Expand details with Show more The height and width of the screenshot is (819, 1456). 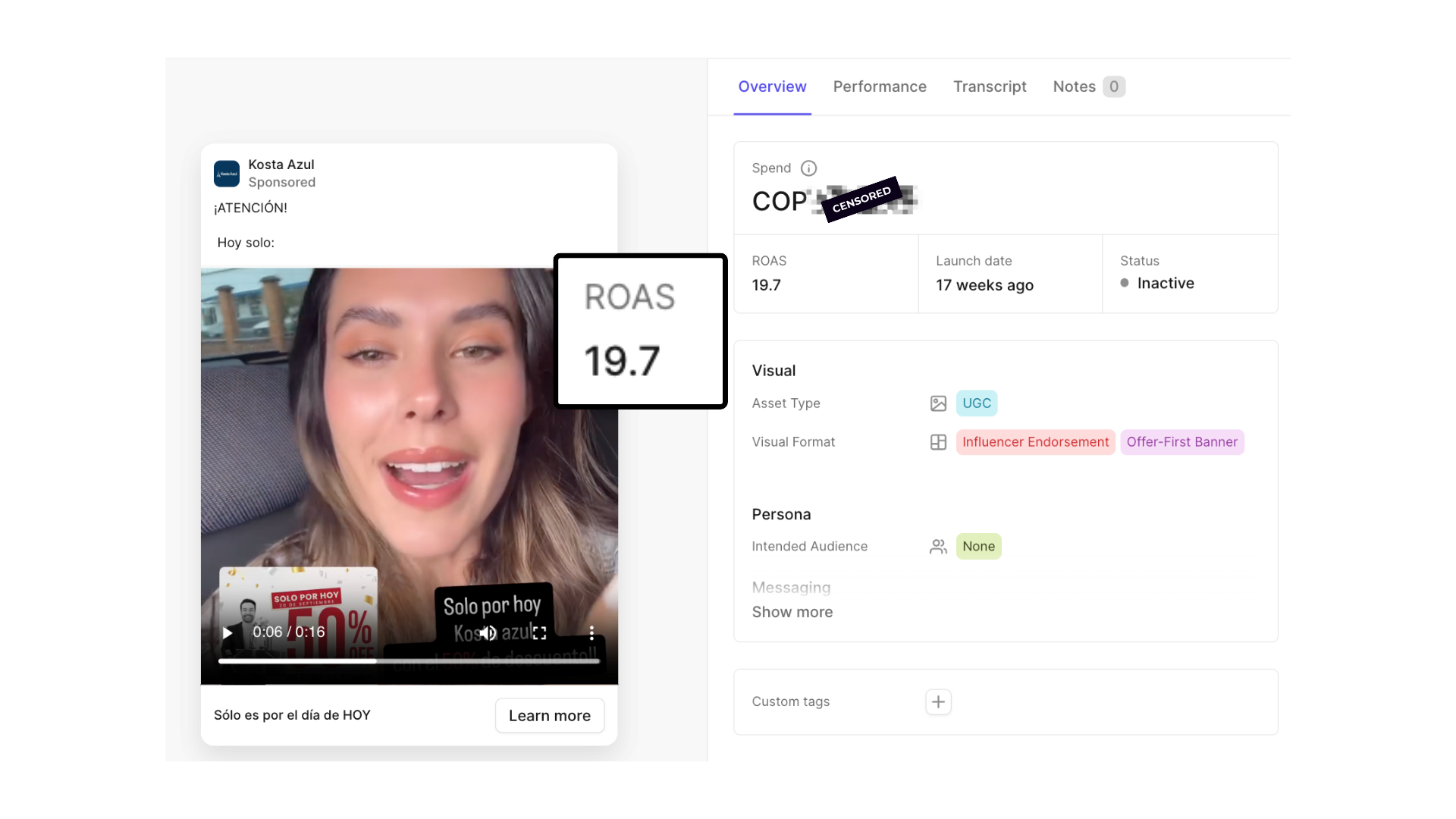[792, 612]
